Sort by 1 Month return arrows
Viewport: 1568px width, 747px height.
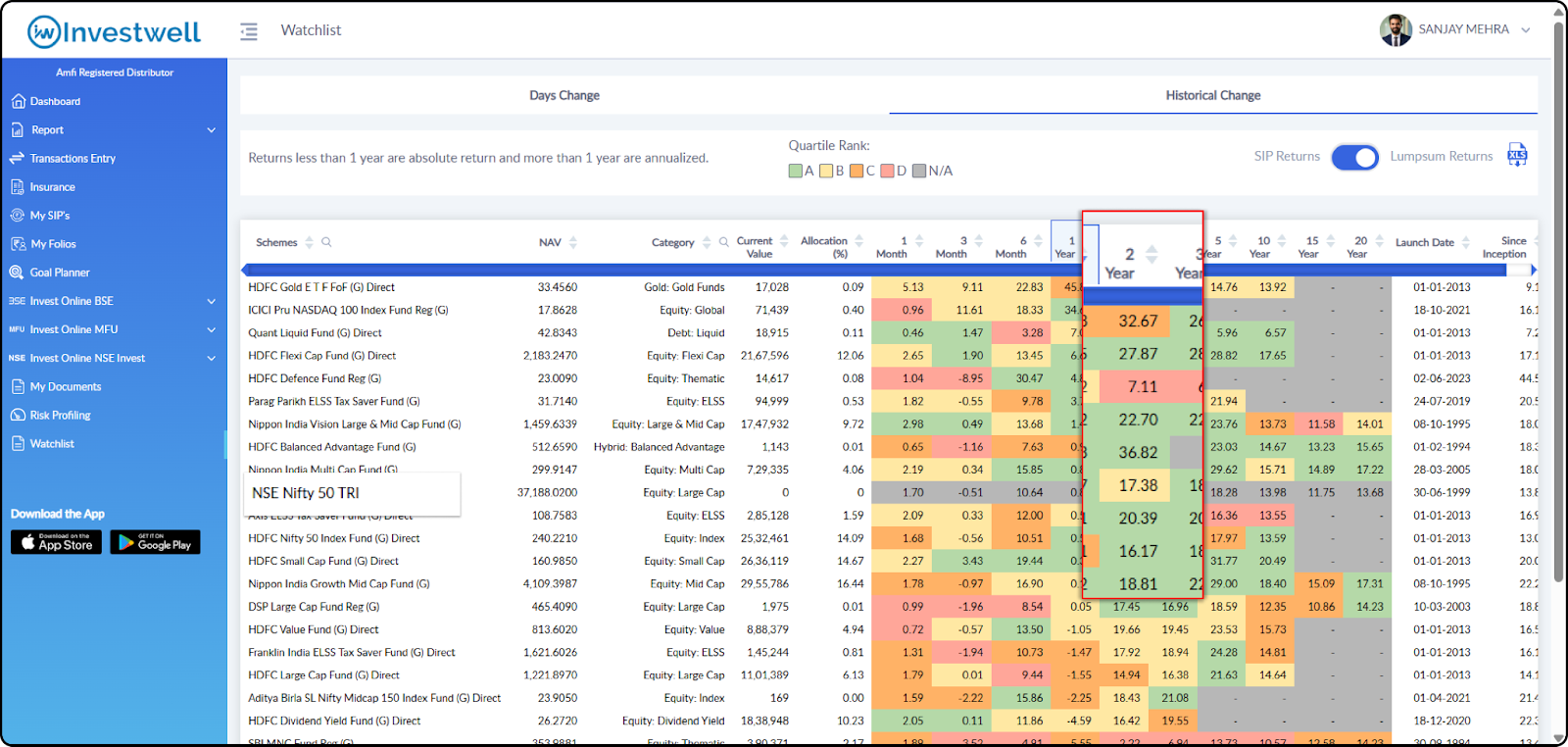point(919,241)
